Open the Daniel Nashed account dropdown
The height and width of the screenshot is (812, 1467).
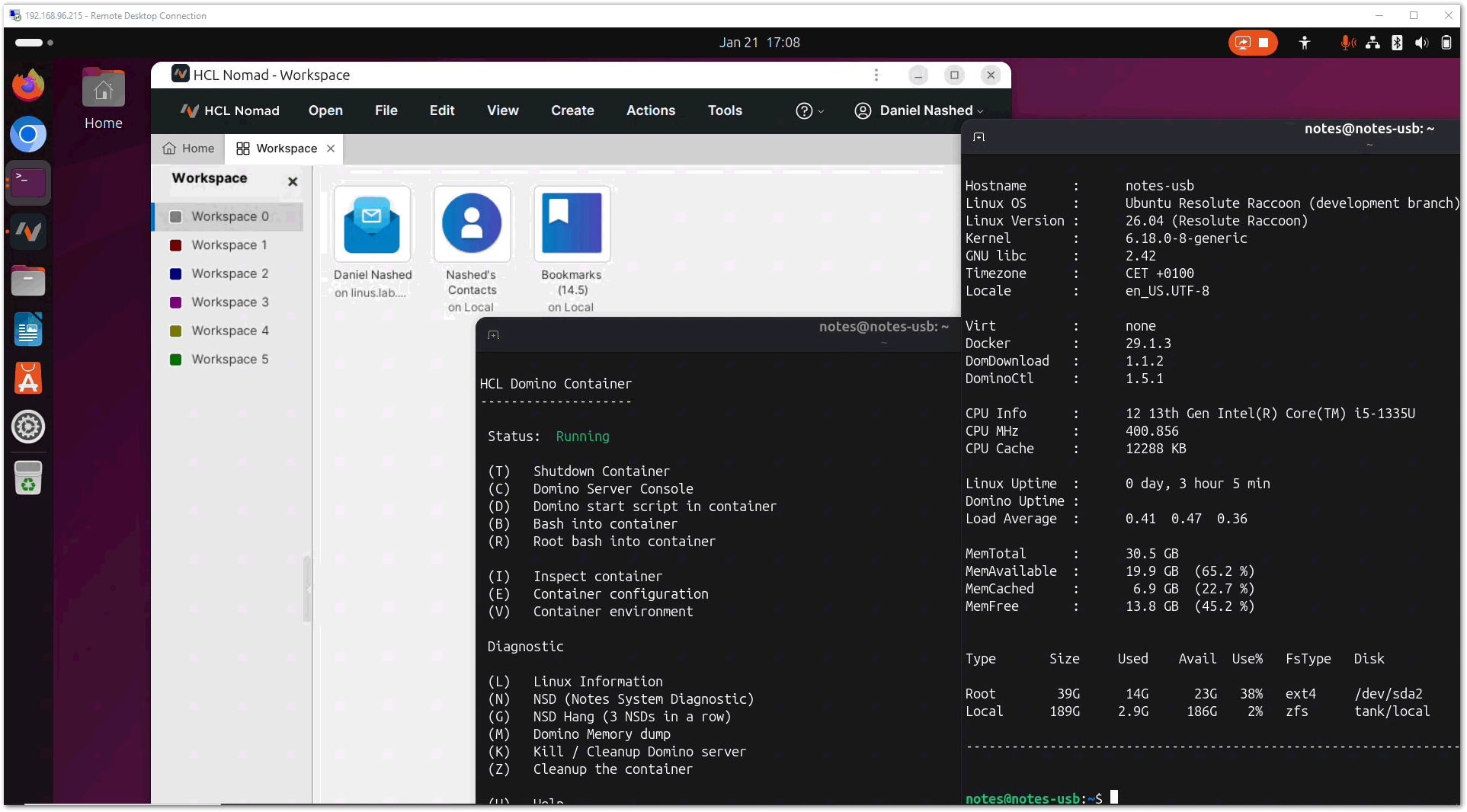coord(918,110)
